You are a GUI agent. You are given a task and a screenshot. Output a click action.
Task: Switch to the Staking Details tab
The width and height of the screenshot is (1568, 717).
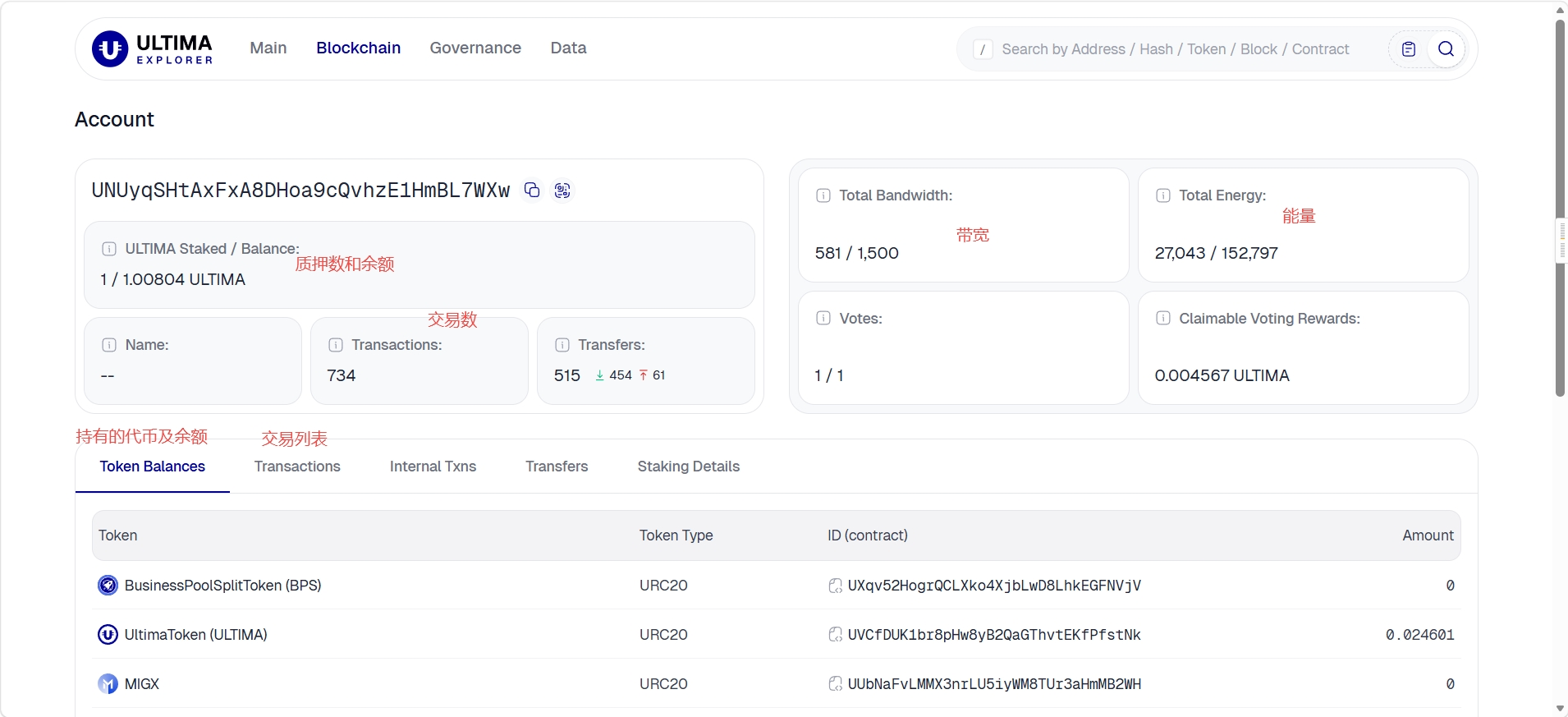689,467
